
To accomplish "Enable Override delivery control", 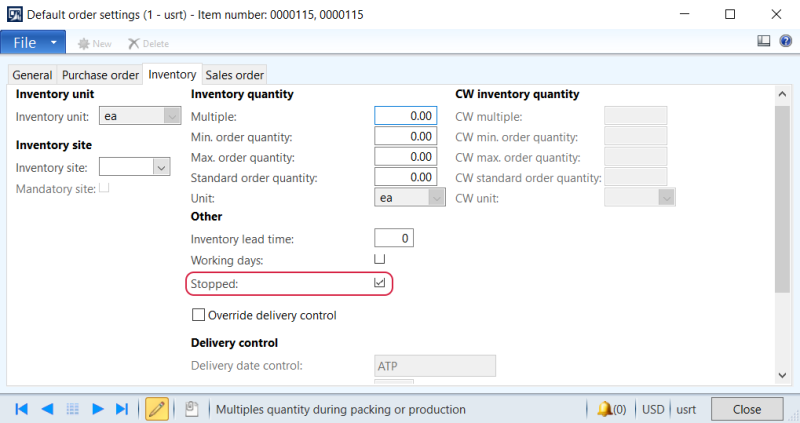I will 198,315.
